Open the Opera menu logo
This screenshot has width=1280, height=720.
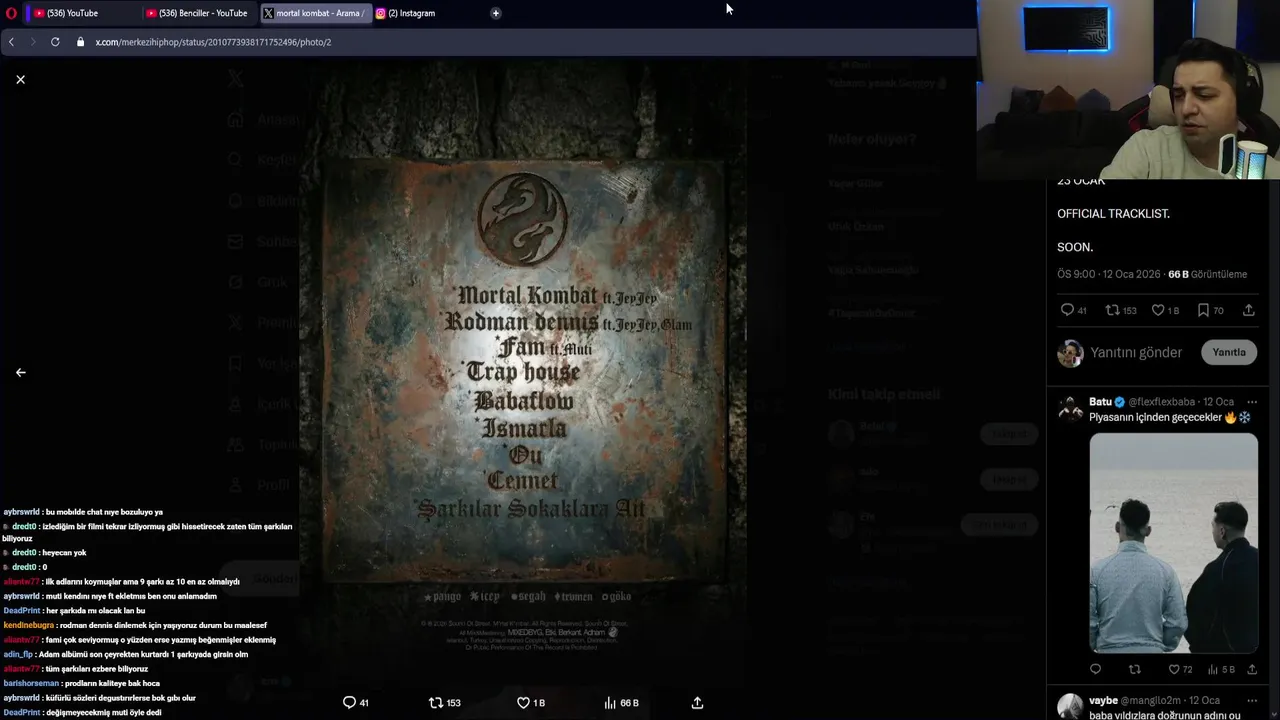(11, 13)
